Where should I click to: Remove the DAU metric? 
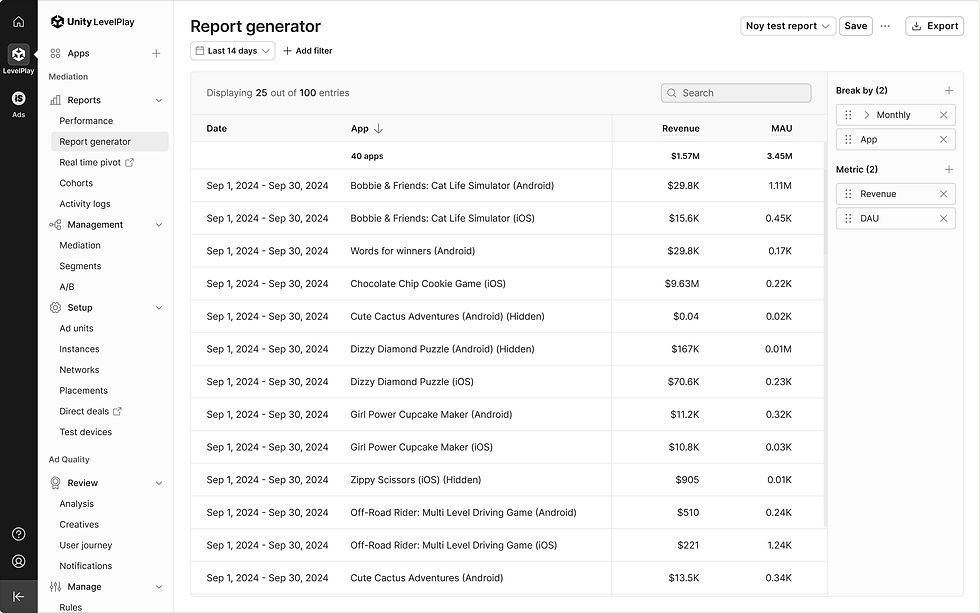tap(944, 218)
